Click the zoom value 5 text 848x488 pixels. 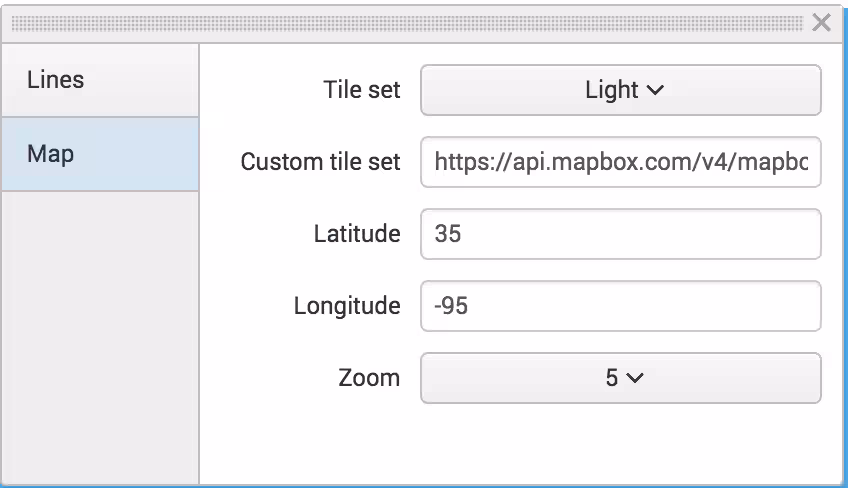(612, 378)
